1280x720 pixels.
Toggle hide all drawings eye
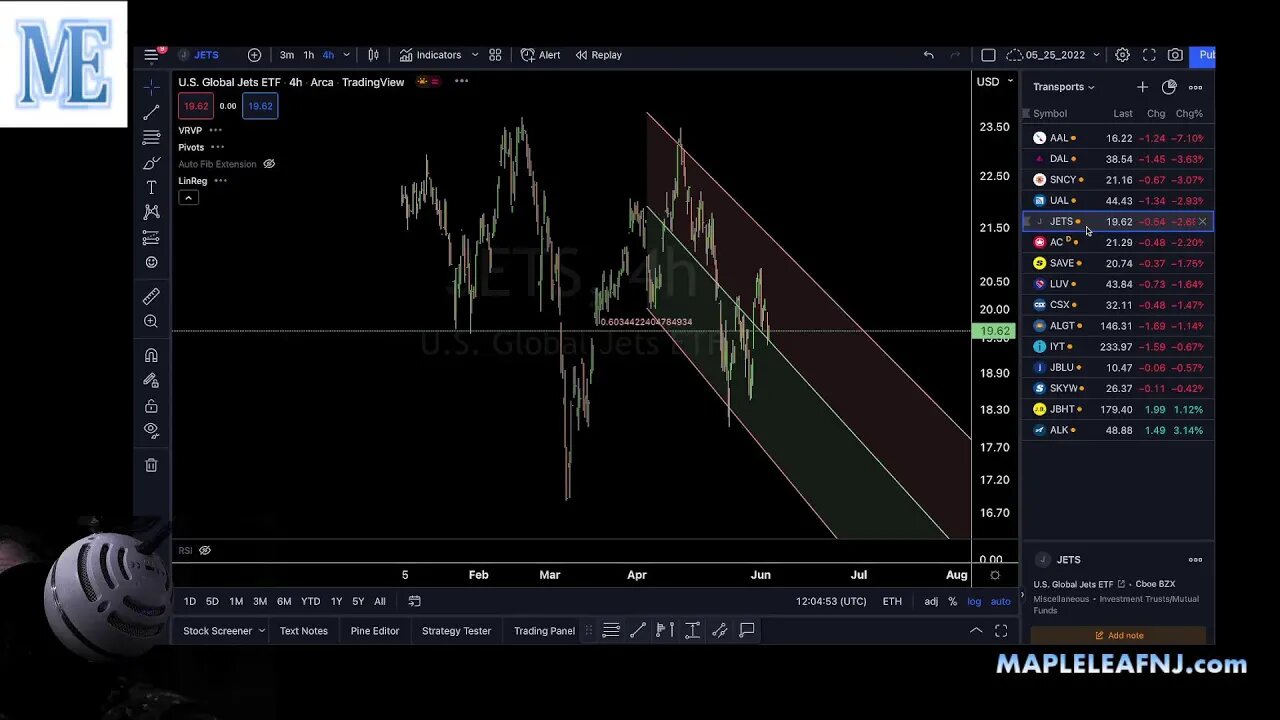[x=151, y=430]
